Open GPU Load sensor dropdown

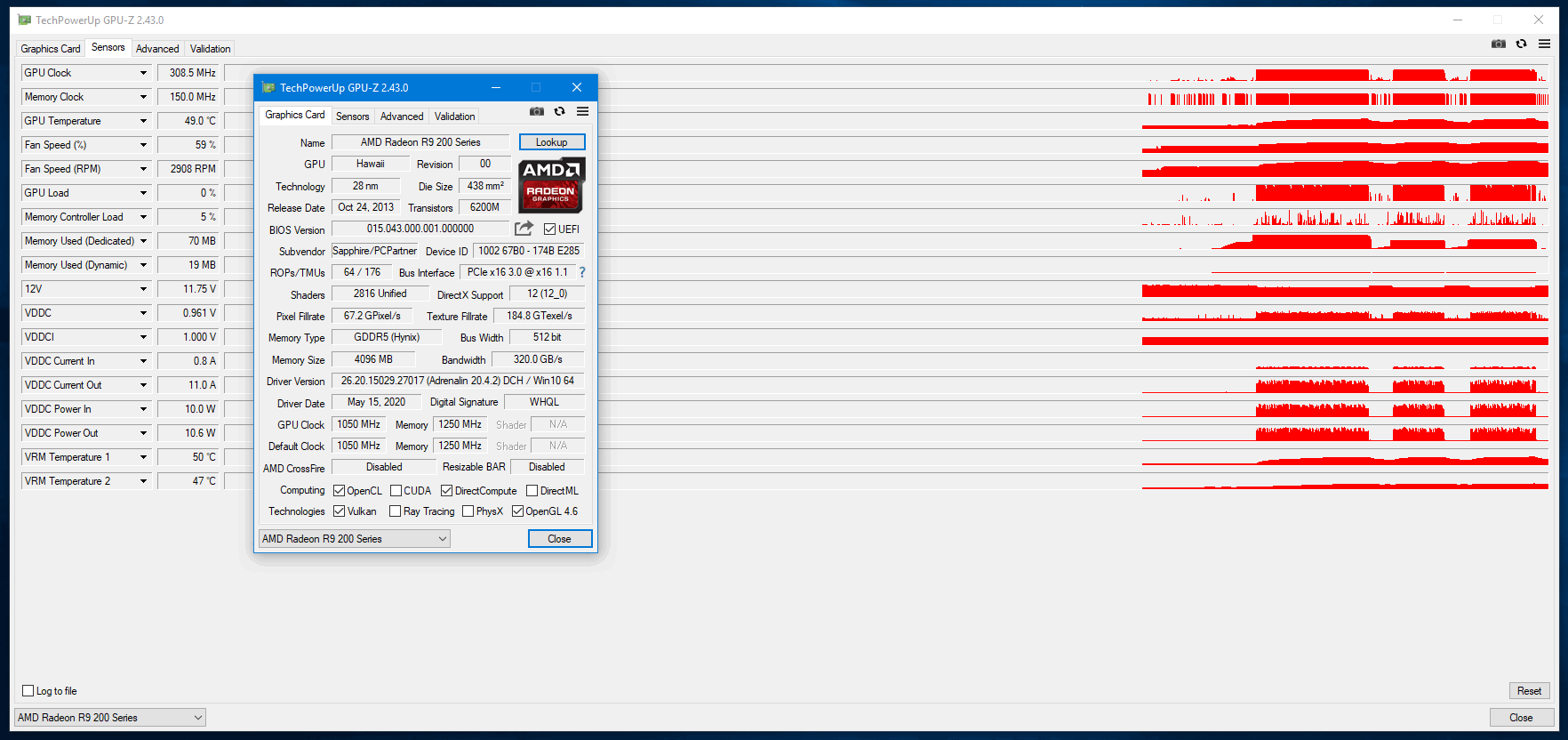[x=143, y=193]
